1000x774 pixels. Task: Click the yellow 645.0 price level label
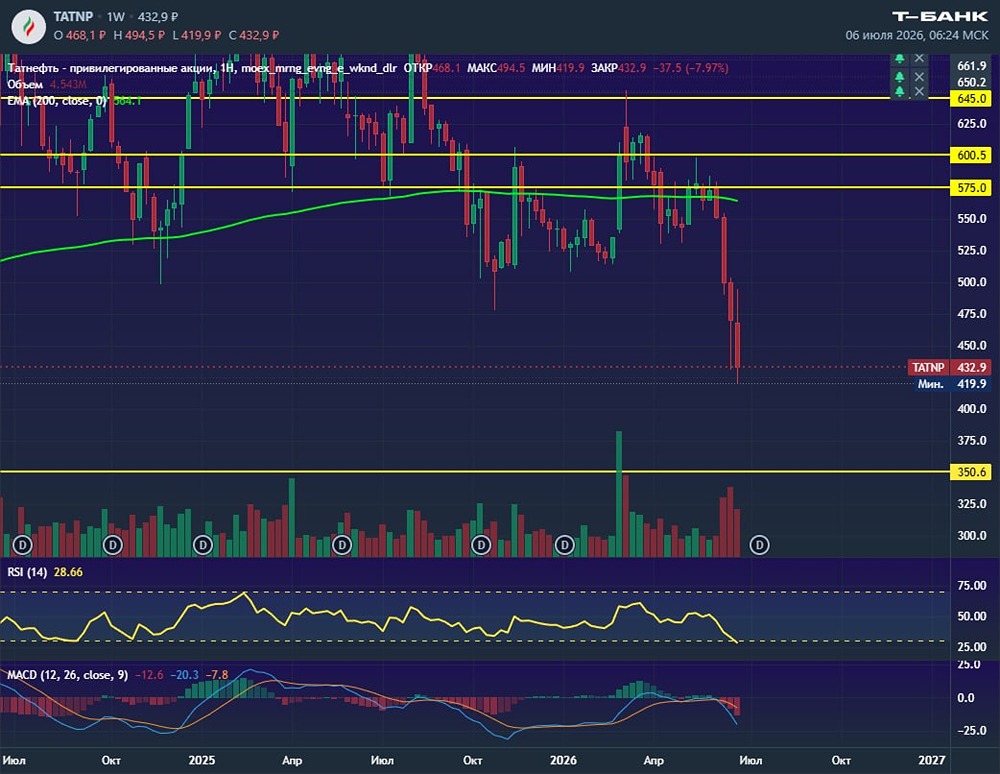tap(971, 99)
